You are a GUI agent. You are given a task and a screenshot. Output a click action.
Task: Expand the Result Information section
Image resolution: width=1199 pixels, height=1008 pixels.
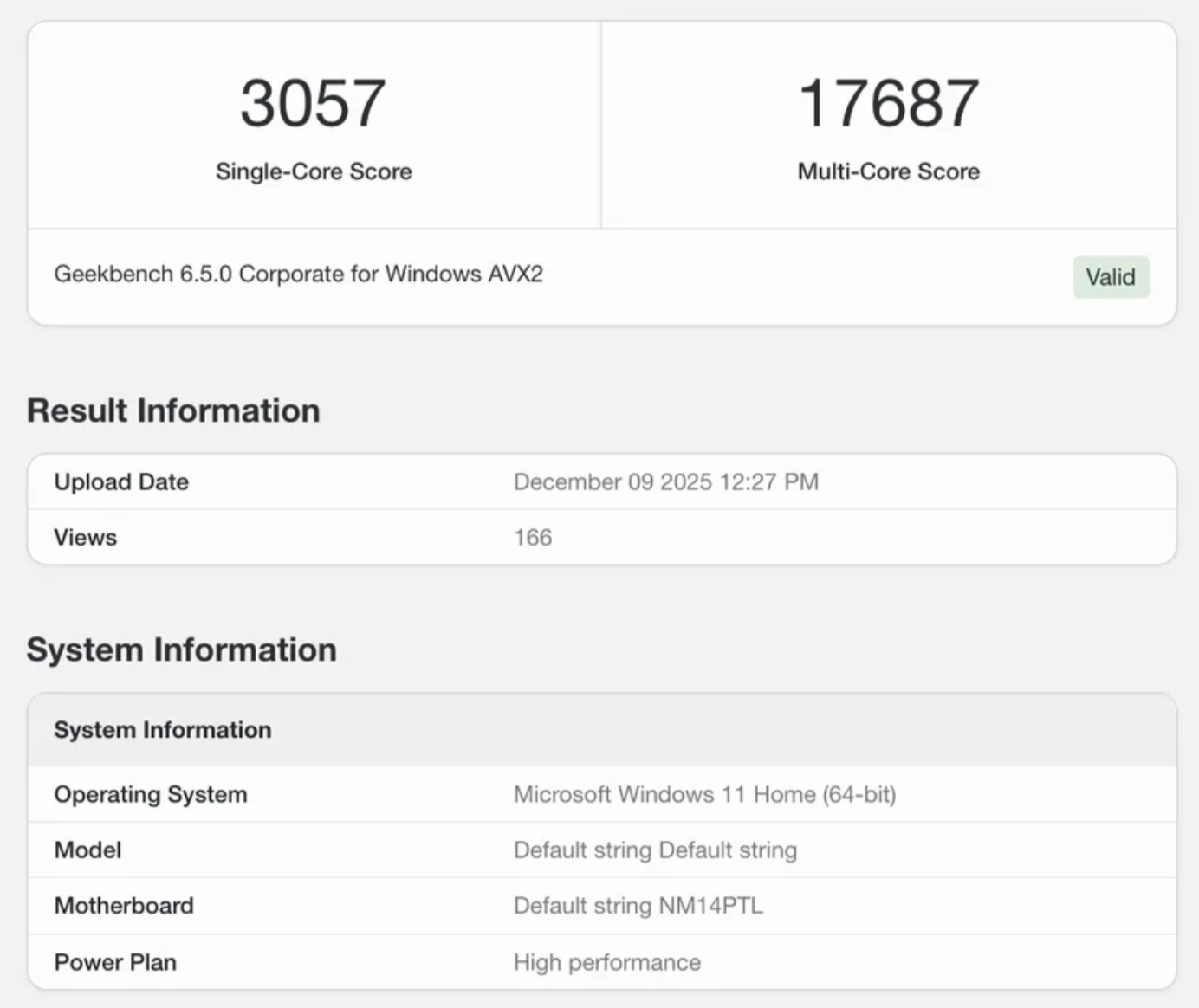pos(173,410)
